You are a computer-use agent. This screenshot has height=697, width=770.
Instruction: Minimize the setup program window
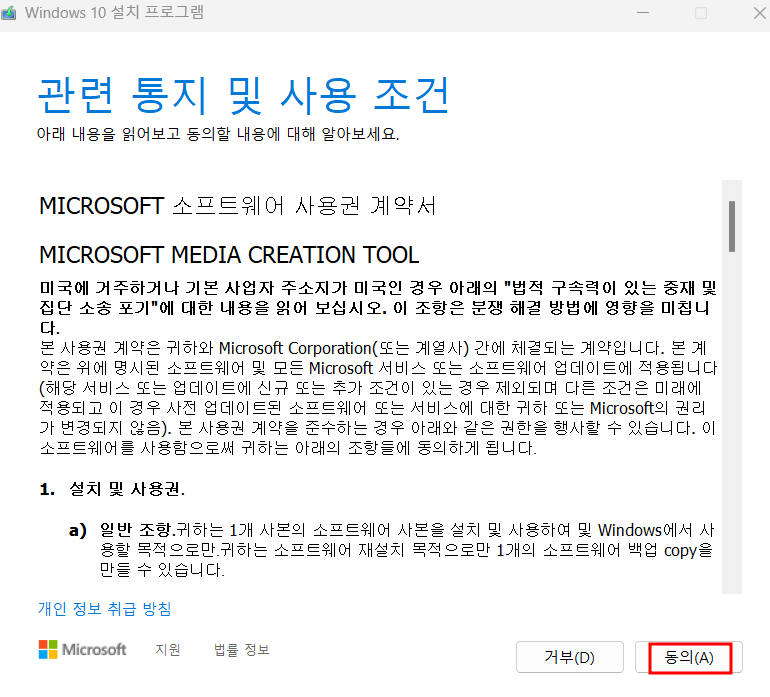pos(643,13)
